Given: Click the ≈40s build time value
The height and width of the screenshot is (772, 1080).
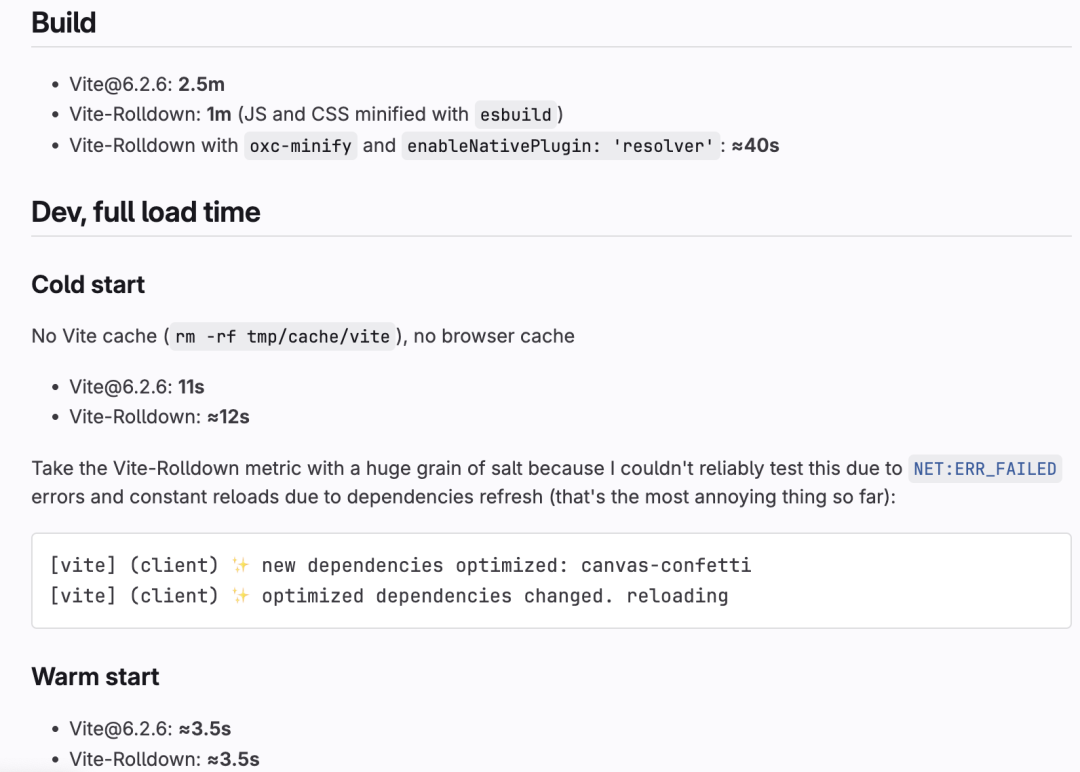Looking at the screenshot, I should (756, 146).
